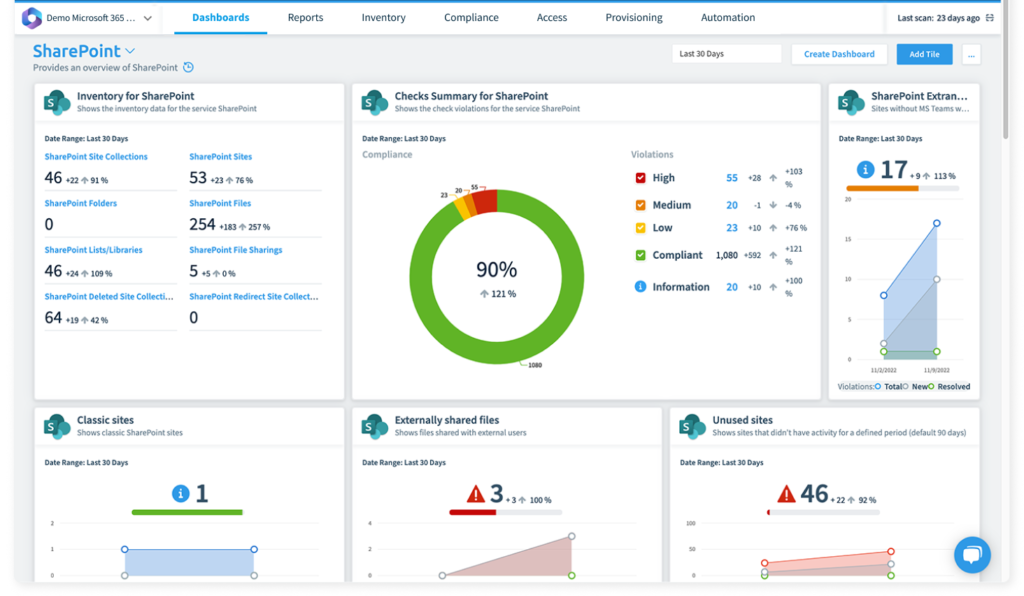Open the SharePoint Sites link
The width and height of the screenshot is (1024, 596).
click(x=221, y=157)
